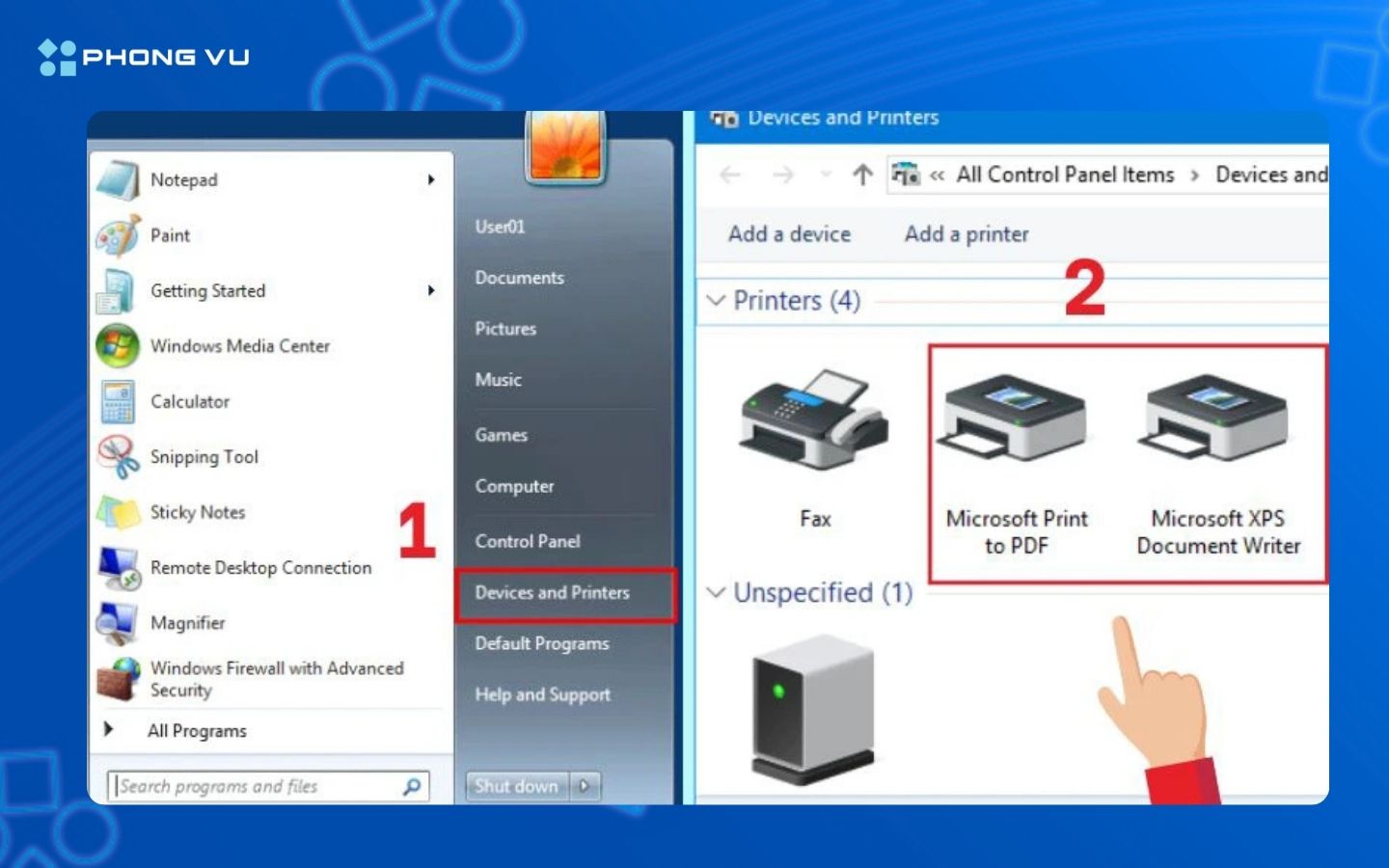This screenshot has height=868, width=1389.
Task: Collapse the Unspecified (1) group
Action: (716, 592)
